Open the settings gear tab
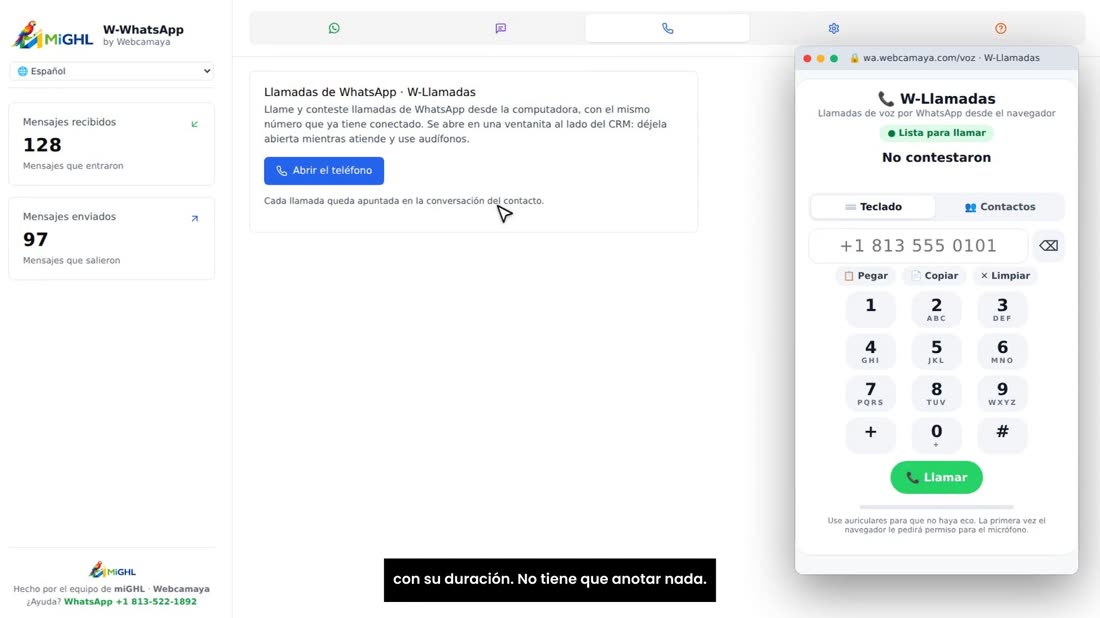This screenshot has width=1100, height=618. tap(833, 28)
